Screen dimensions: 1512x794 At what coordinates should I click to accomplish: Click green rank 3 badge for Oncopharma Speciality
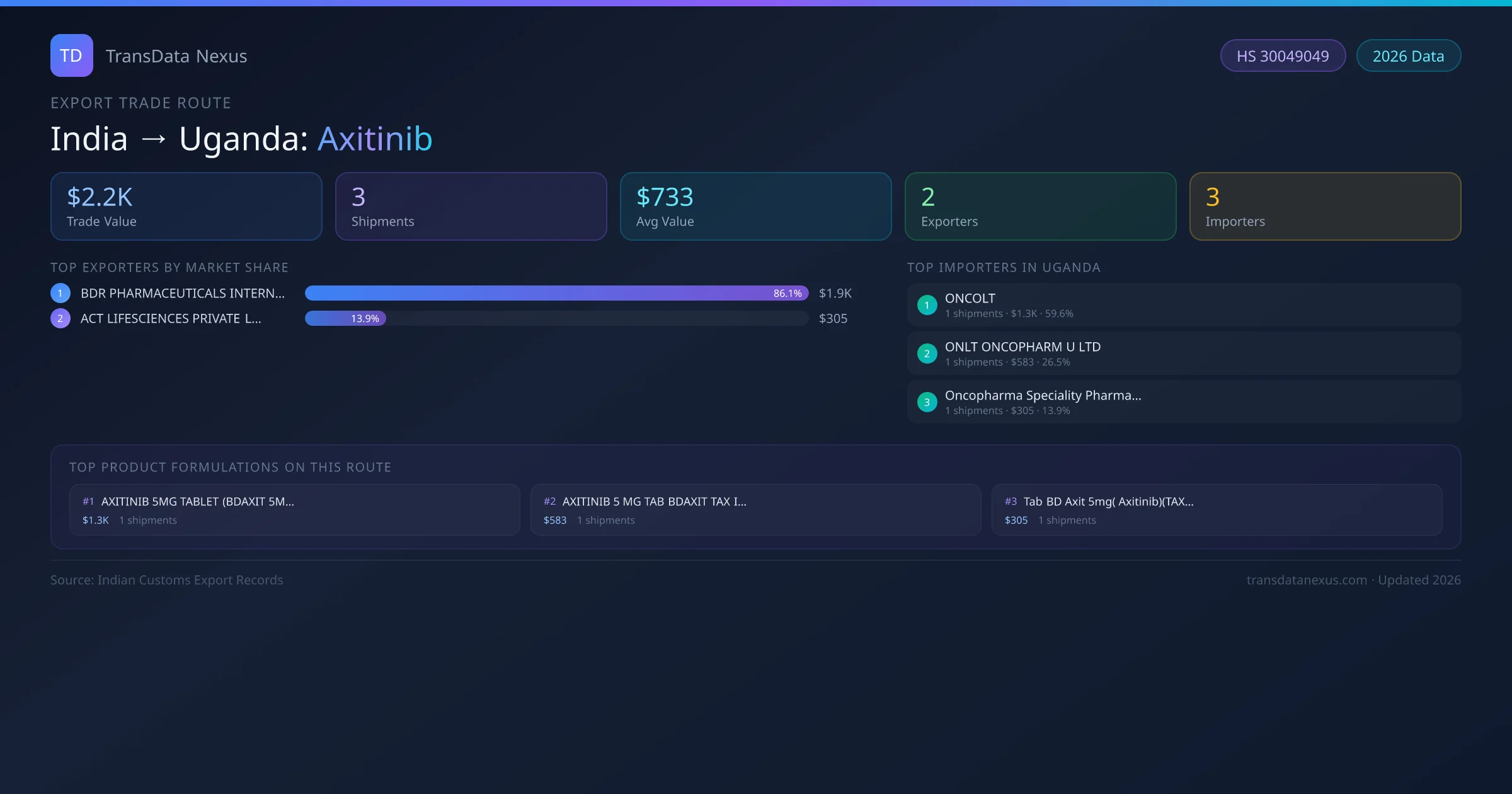pyautogui.click(x=927, y=402)
